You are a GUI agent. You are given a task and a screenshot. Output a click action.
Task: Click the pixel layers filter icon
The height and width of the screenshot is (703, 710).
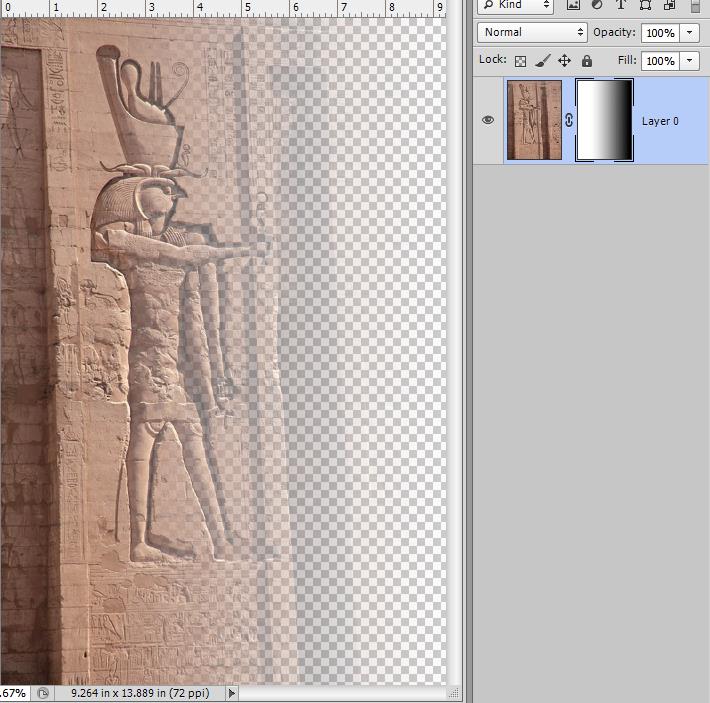point(574,5)
